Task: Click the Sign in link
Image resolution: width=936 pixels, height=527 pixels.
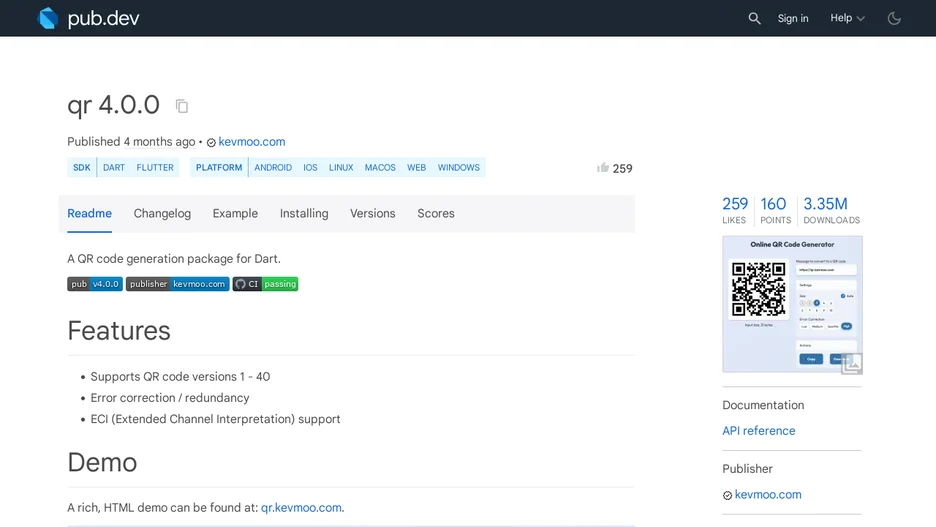Action: point(793,19)
